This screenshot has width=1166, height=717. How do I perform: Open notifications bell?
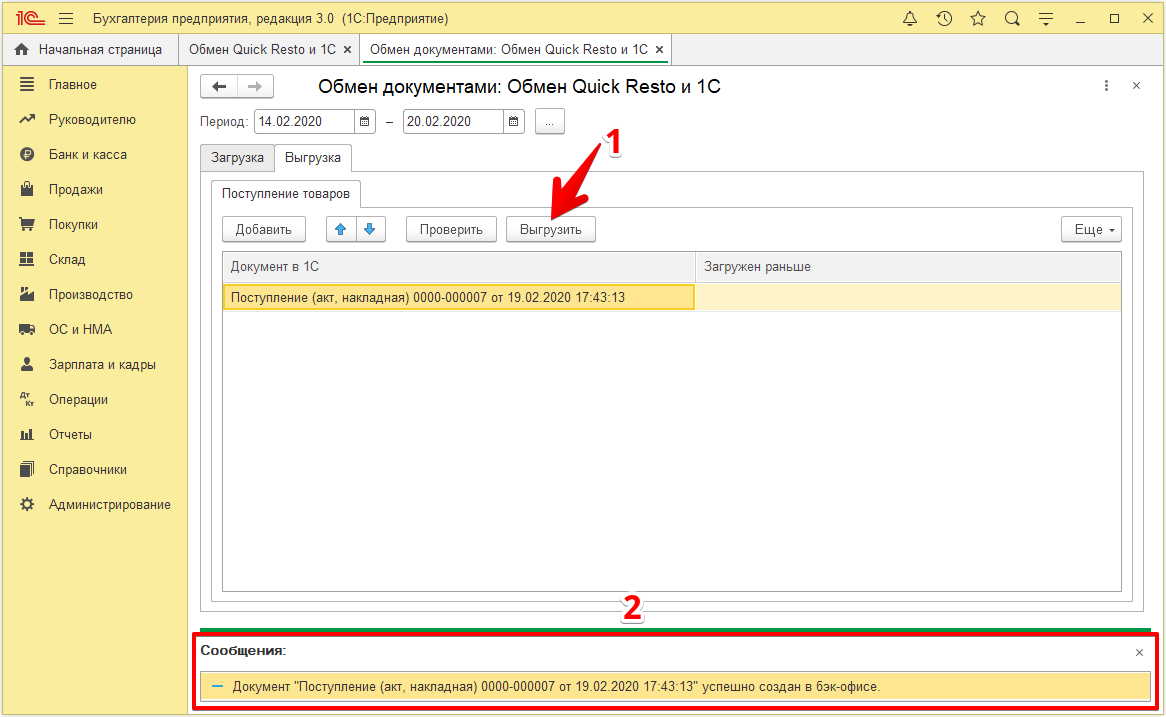pyautogui.click(x=909, y=19)
